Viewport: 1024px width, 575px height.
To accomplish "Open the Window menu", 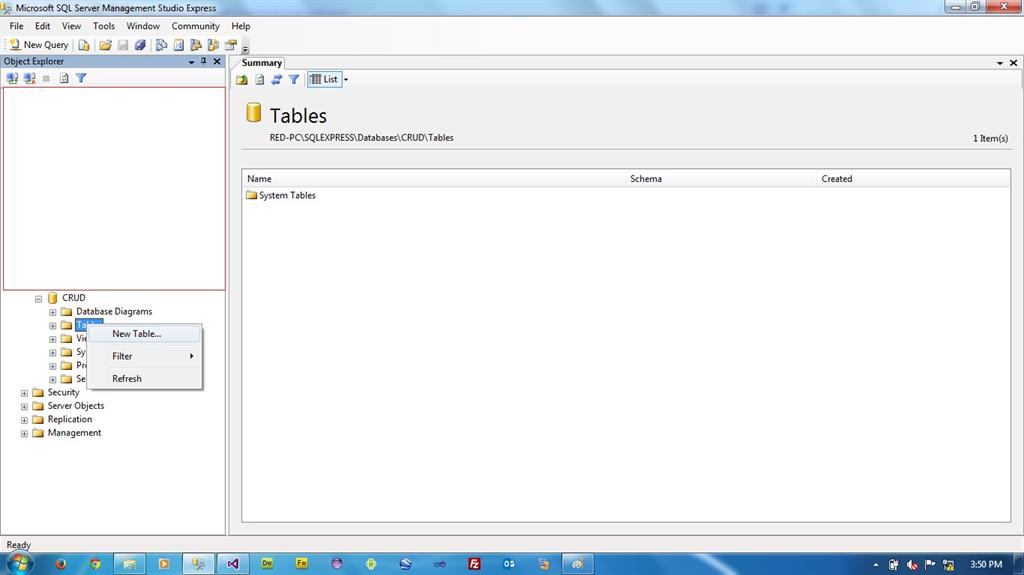I will tap(143, 26).
